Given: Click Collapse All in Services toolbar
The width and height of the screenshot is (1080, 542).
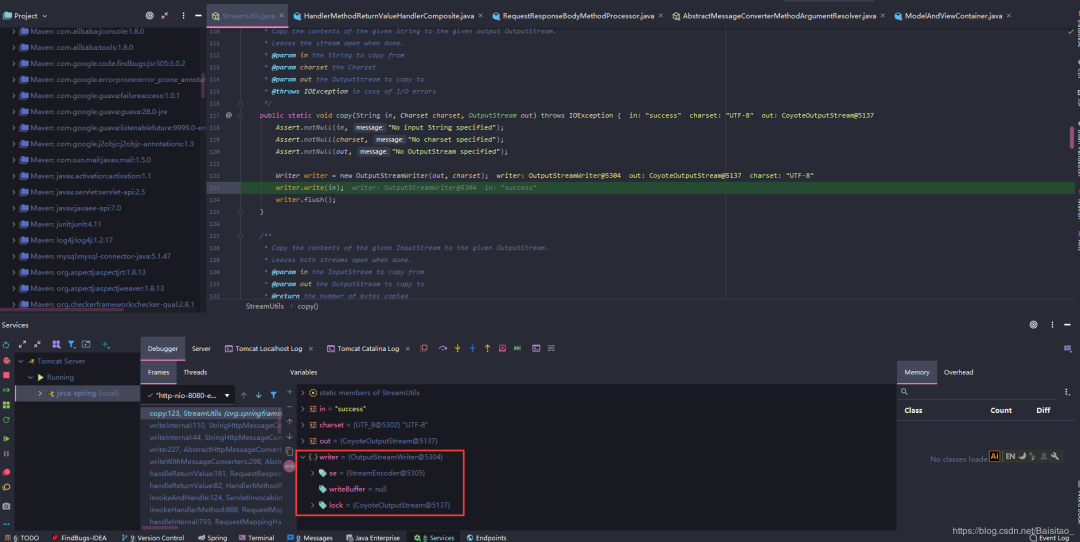Looking at the screenshot, I should coord(37,344).
